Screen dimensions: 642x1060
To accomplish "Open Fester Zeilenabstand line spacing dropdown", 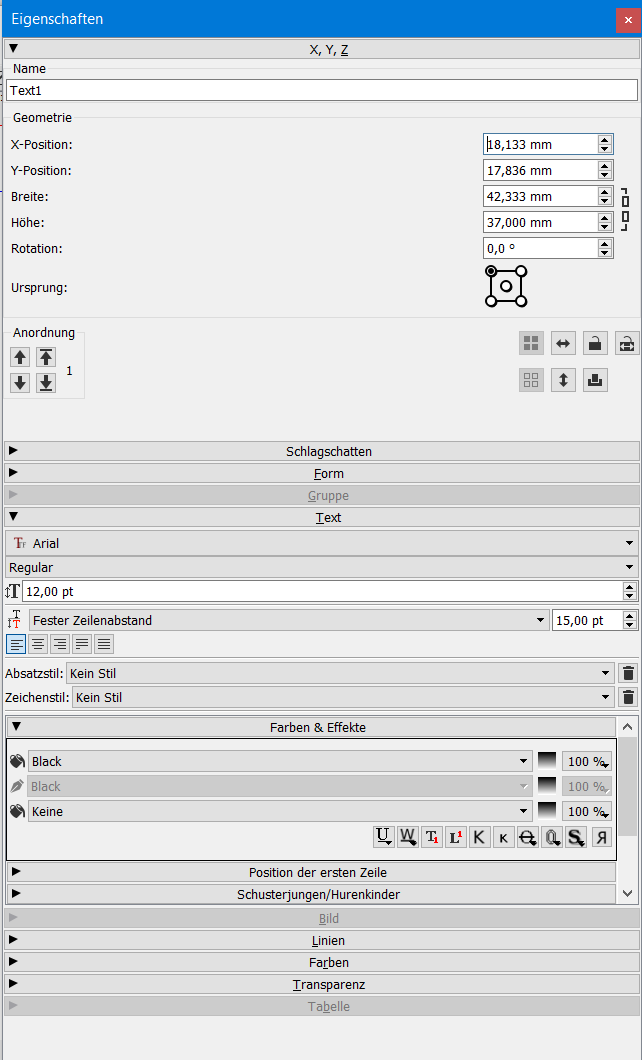I will tap(289, 620).
